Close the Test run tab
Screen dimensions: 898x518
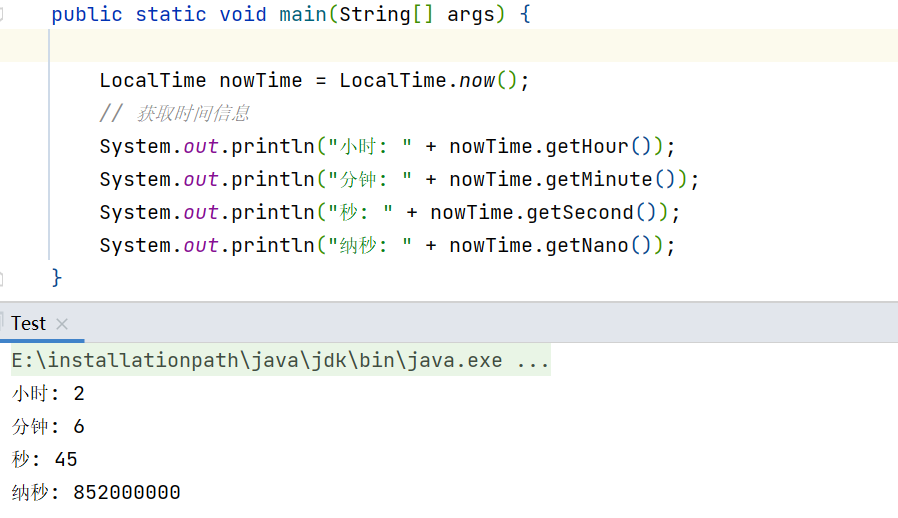(x=62, y=324)
